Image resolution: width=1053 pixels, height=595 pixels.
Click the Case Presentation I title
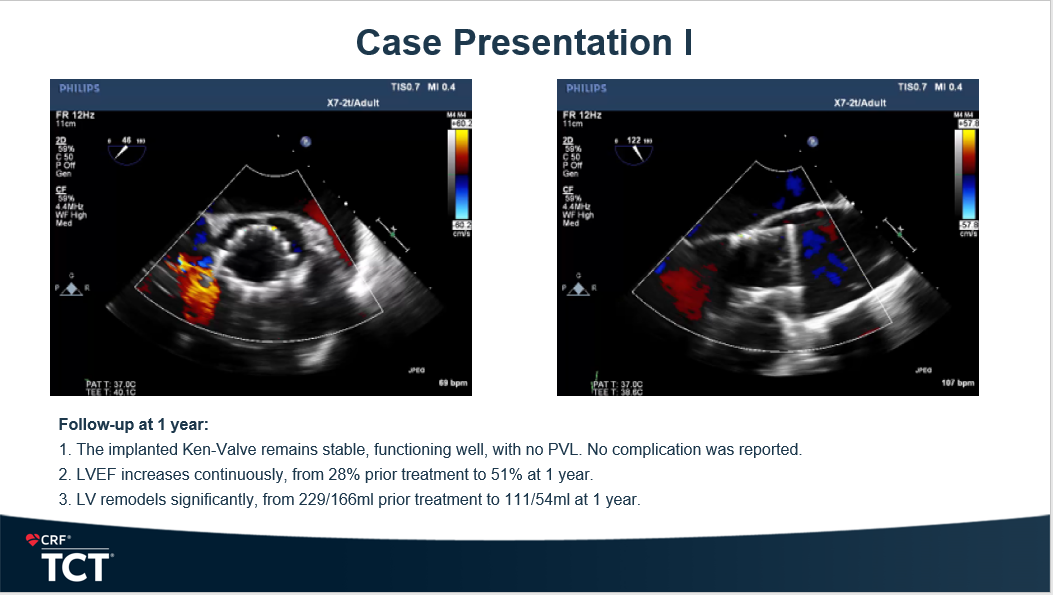525,42
